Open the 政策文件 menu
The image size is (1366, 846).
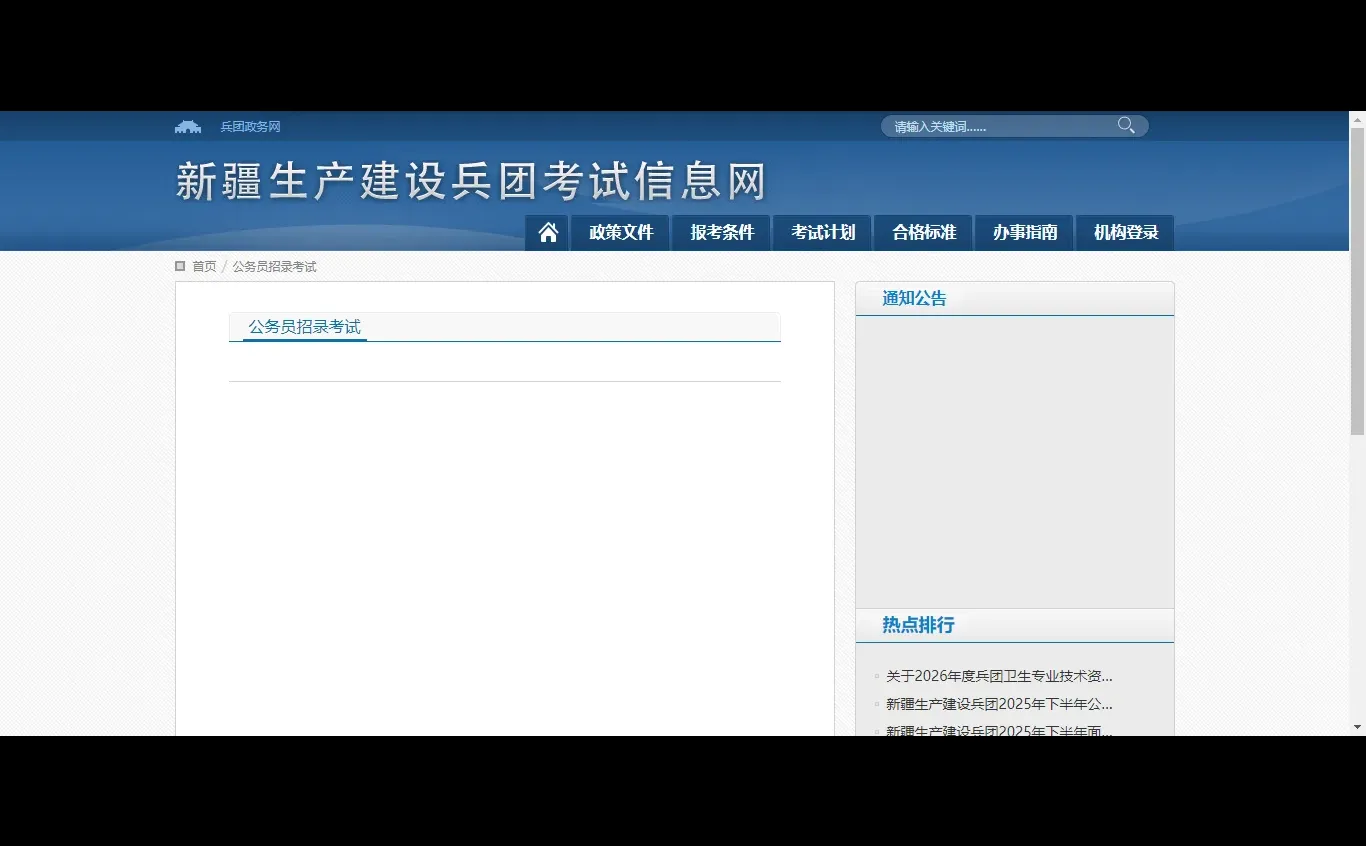coord(620,232)
